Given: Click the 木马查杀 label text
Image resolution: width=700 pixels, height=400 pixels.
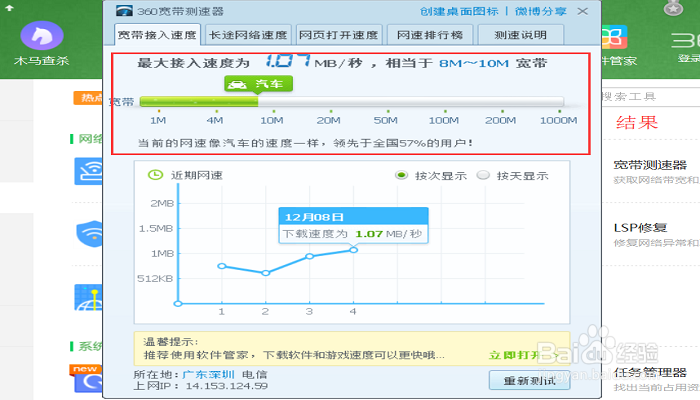Looking at the screenshot, I should [42, 60].
